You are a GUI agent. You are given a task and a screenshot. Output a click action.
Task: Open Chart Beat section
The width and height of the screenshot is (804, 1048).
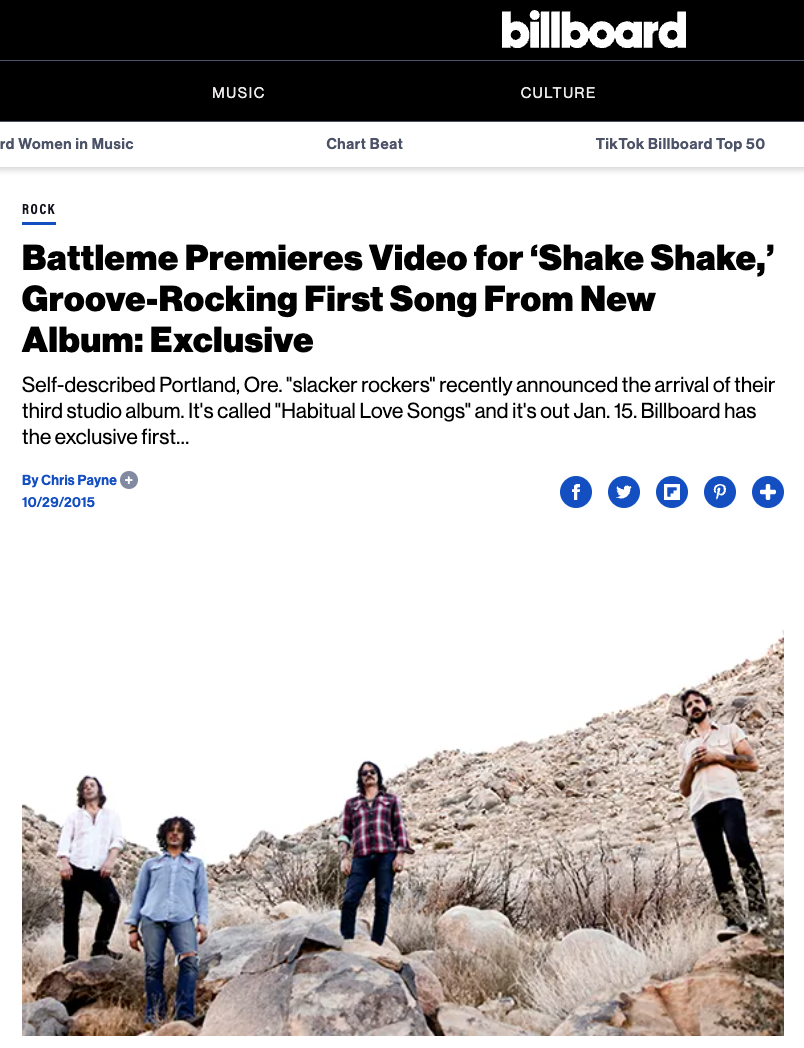point(364,144)
